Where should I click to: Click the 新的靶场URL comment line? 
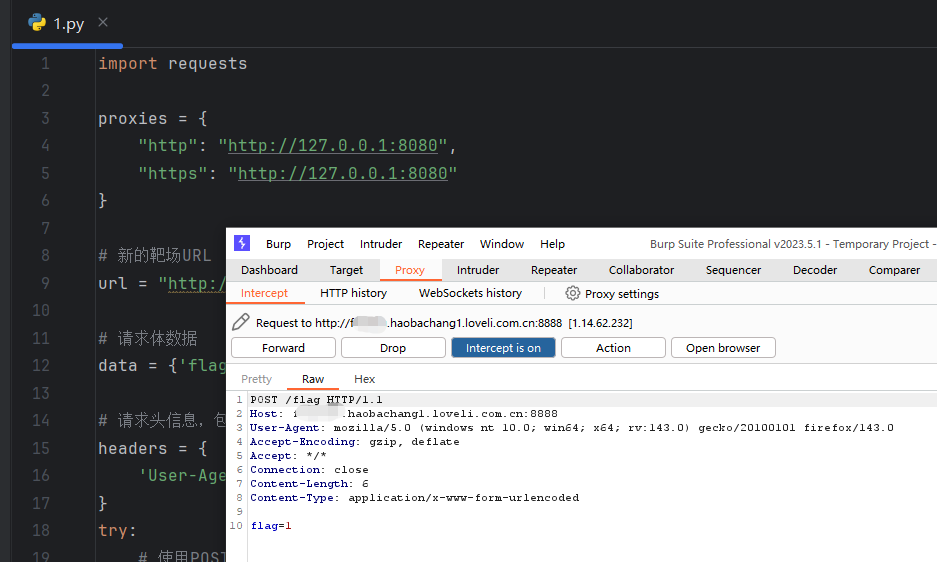(155, 256)
